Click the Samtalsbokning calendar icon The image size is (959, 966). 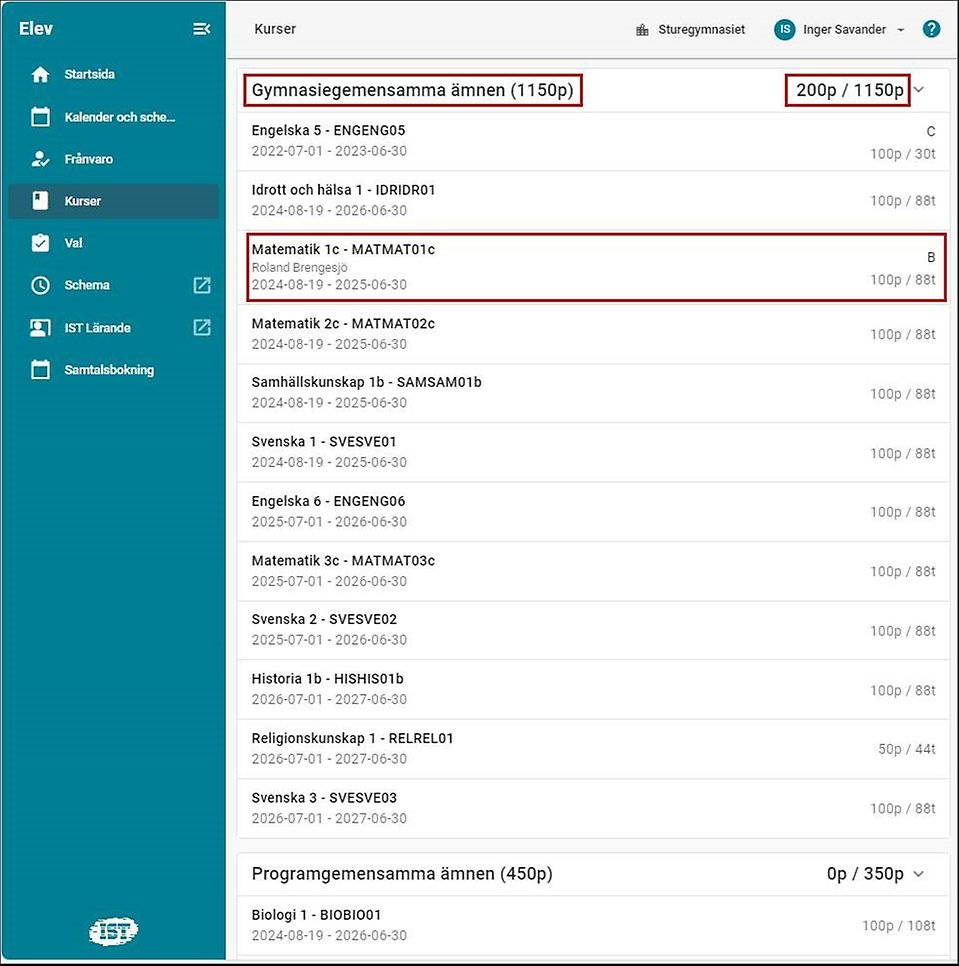tap(40, 370)
